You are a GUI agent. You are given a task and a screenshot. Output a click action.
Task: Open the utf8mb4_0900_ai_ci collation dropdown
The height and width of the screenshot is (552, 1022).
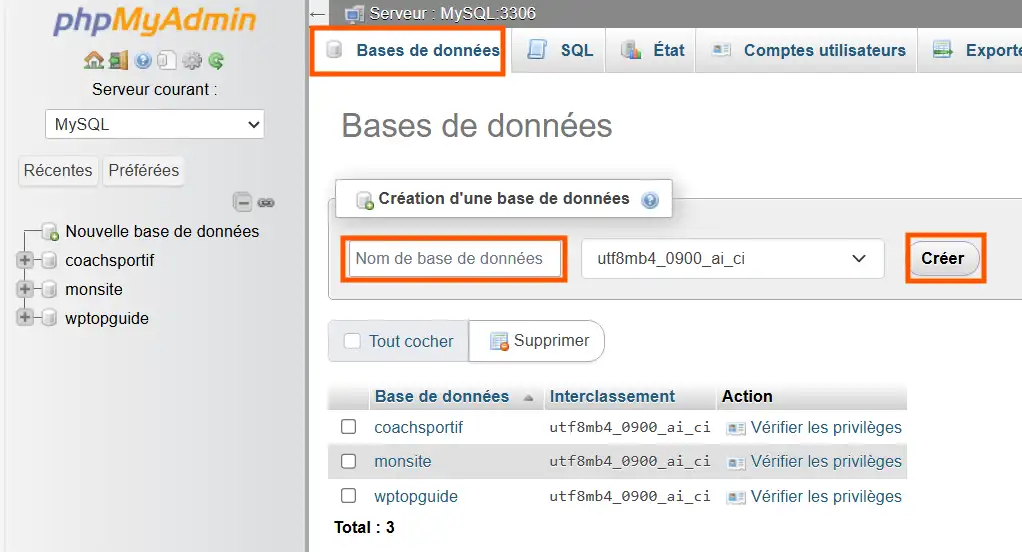click(733, 259)
